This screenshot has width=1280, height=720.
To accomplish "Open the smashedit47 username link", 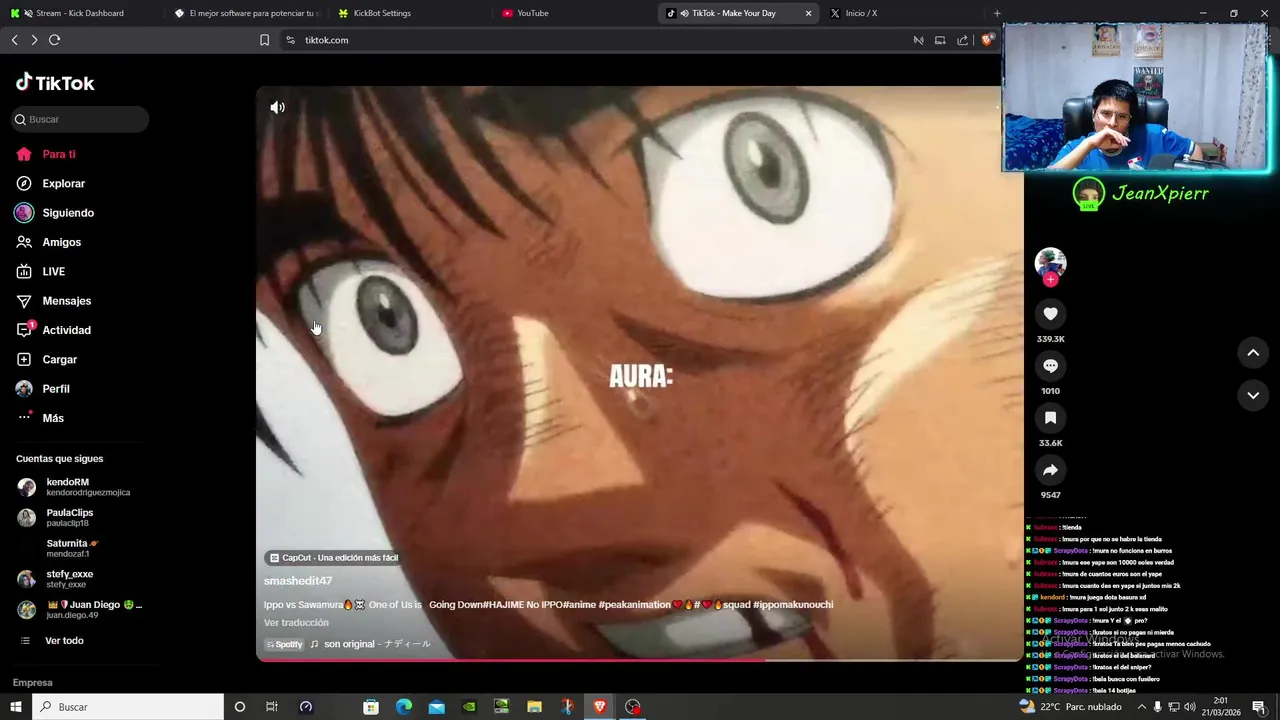I will coord(298,581).
